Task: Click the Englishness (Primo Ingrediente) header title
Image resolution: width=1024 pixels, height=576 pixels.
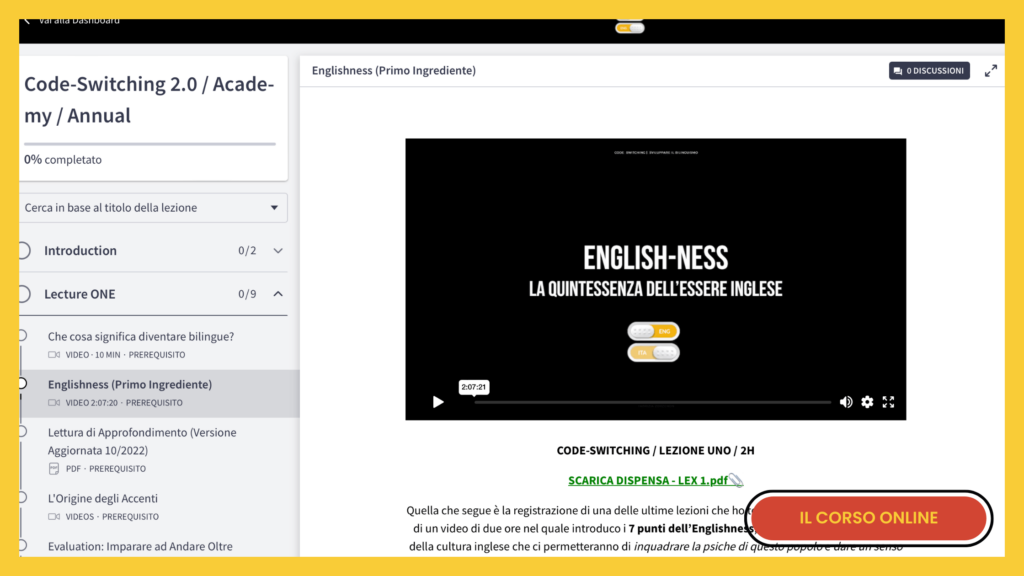Action: (394, 71)
